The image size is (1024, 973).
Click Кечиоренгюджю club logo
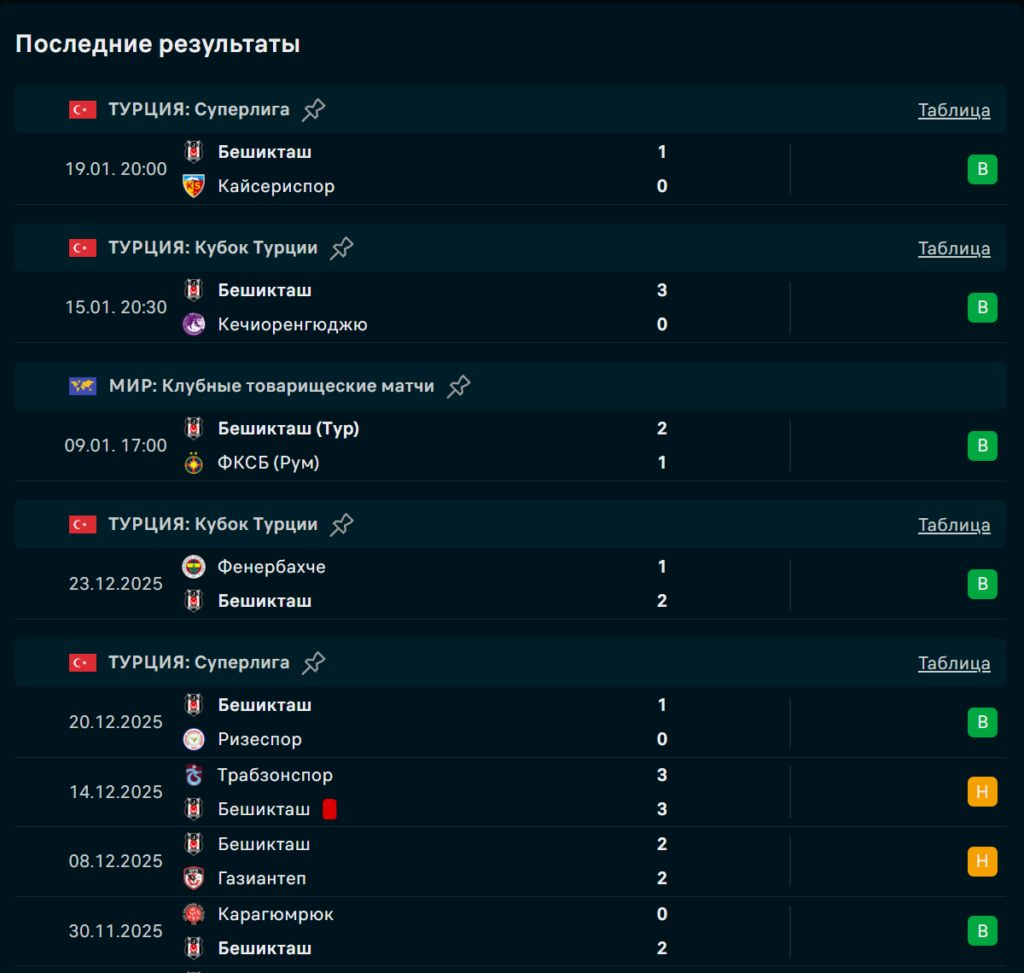point(194,324)
